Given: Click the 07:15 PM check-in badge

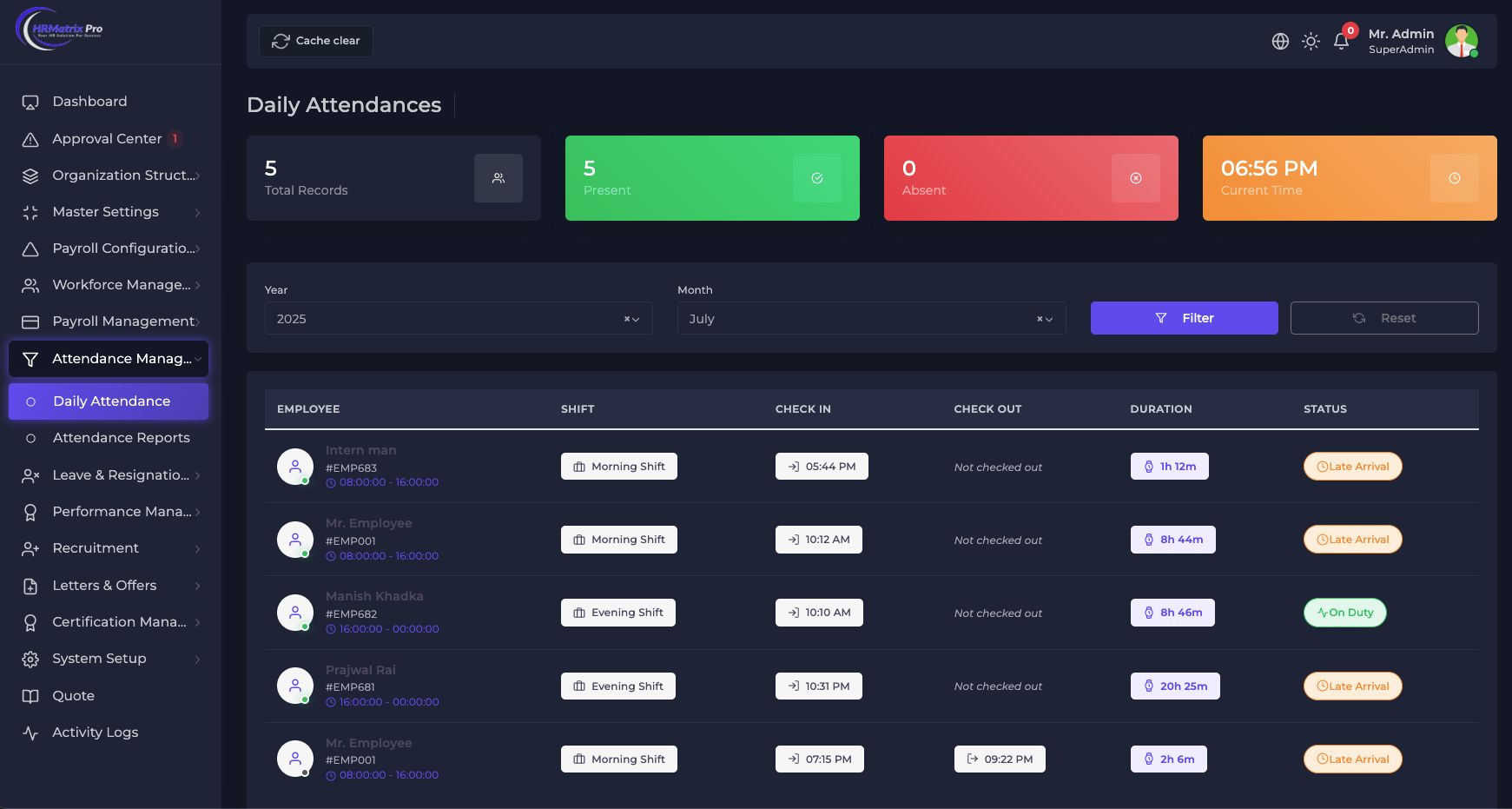Looking at the screenshot, I should [x=820, y=759].
